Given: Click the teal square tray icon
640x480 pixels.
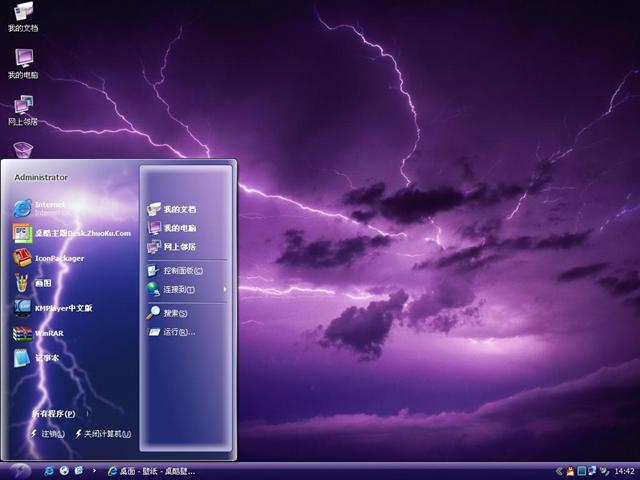Looking at the screenshot, I should [x=582, y=471].
